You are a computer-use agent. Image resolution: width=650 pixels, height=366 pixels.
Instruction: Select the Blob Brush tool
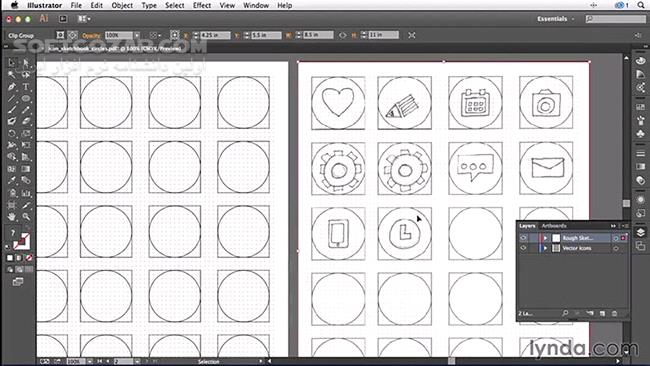12,121
